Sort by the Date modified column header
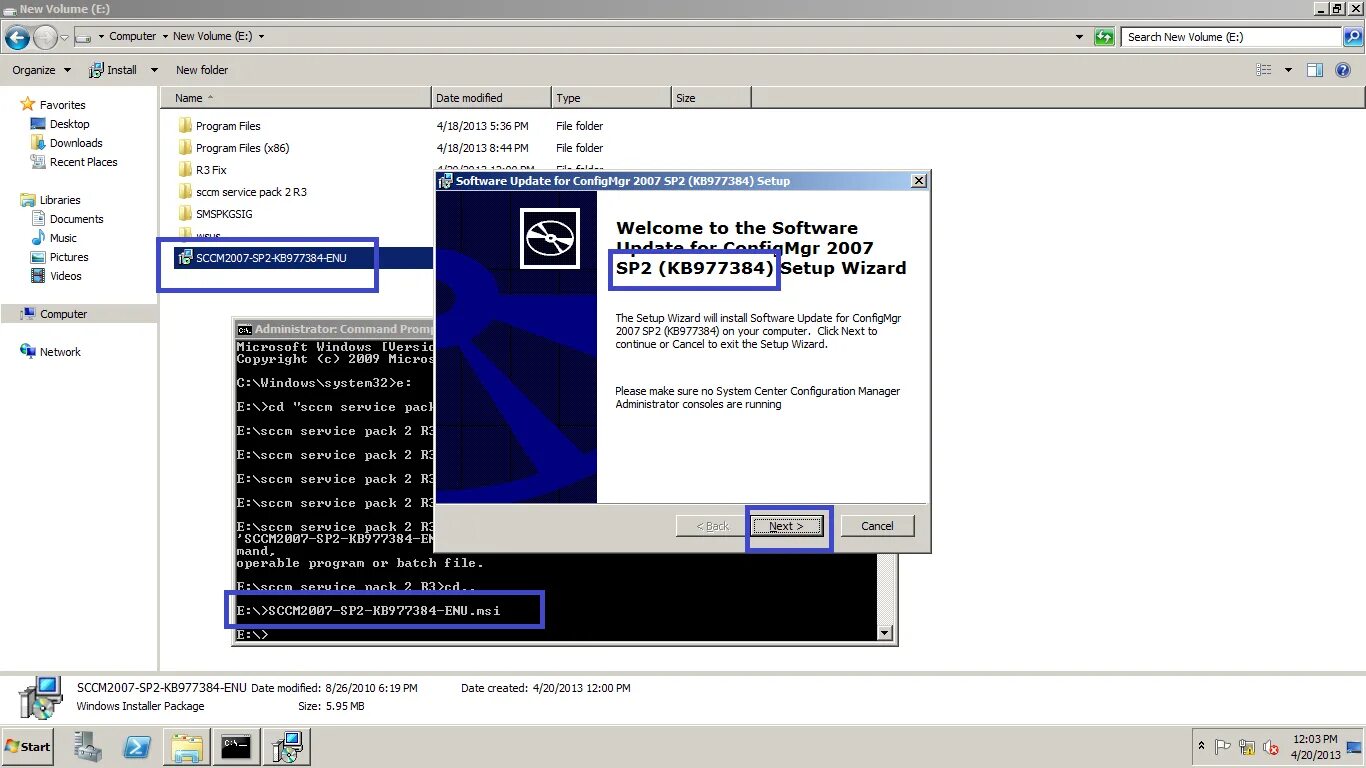The height and width of the screenshot is (768, 1366). [x=491, y=98]
